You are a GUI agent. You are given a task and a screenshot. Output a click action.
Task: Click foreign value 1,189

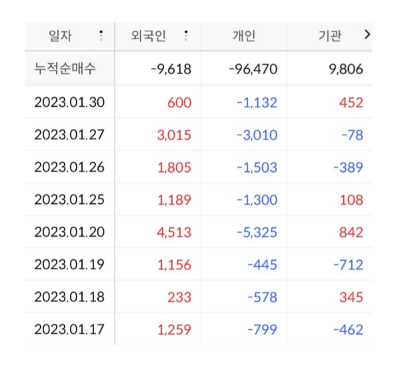(174, 200)
